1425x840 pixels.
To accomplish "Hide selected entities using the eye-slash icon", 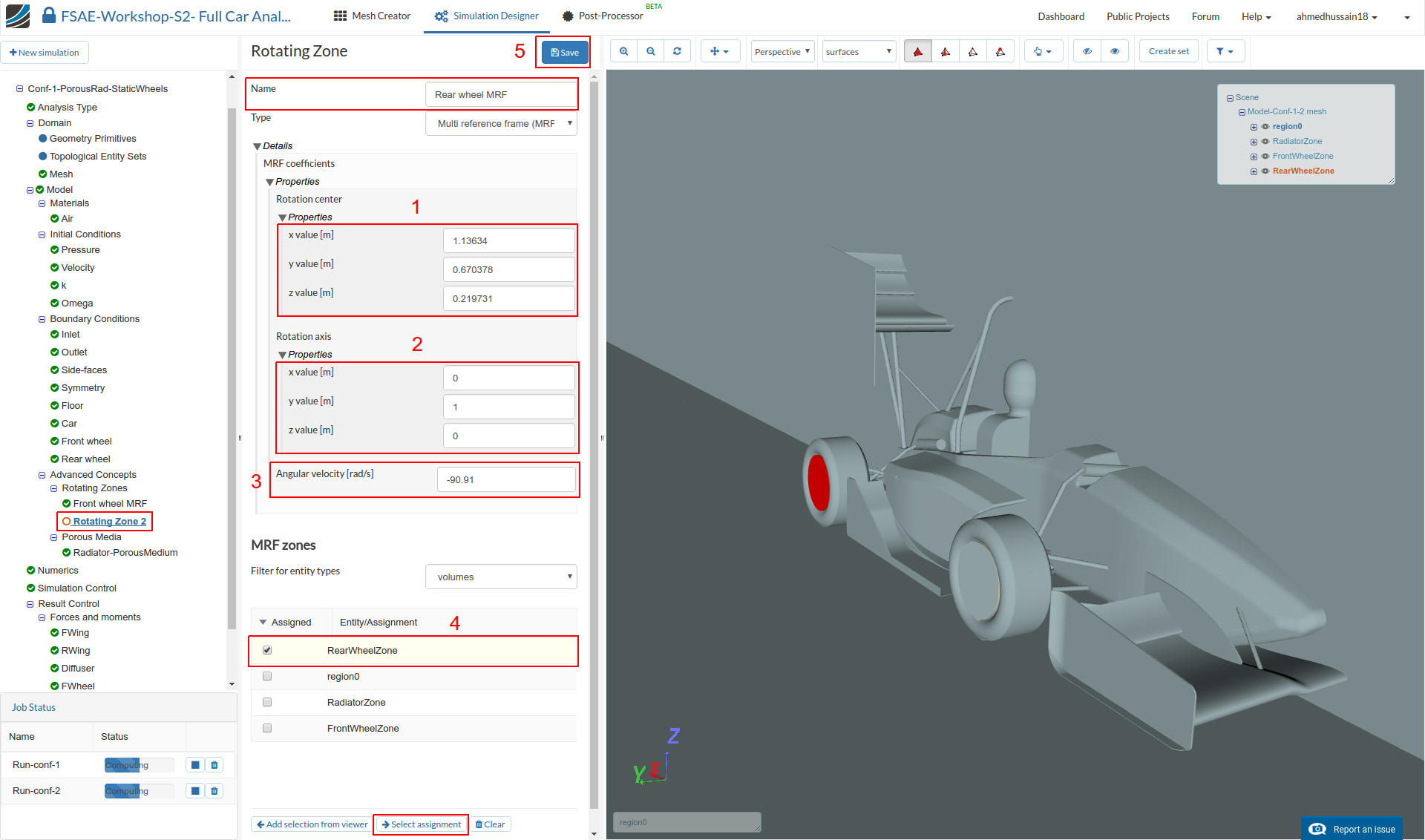I will (1087, 51).
